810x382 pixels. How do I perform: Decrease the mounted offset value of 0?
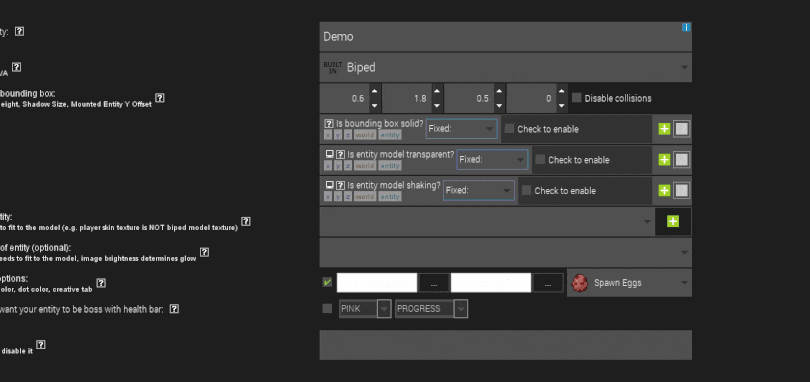point(562,105)
